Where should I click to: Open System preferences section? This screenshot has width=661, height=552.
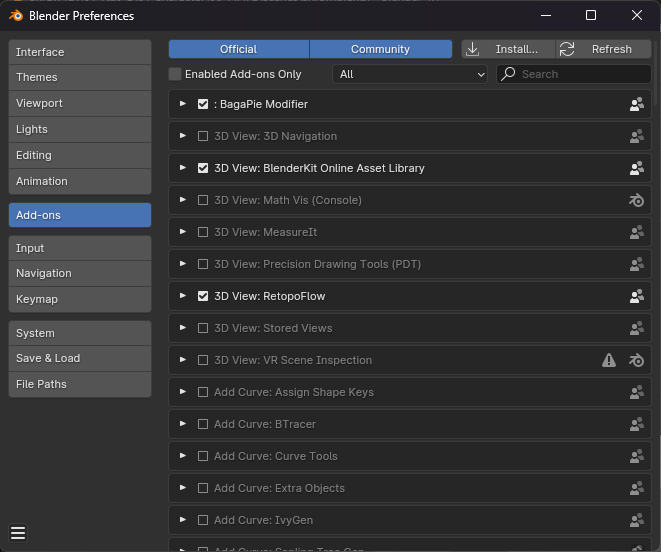[80, 333]
